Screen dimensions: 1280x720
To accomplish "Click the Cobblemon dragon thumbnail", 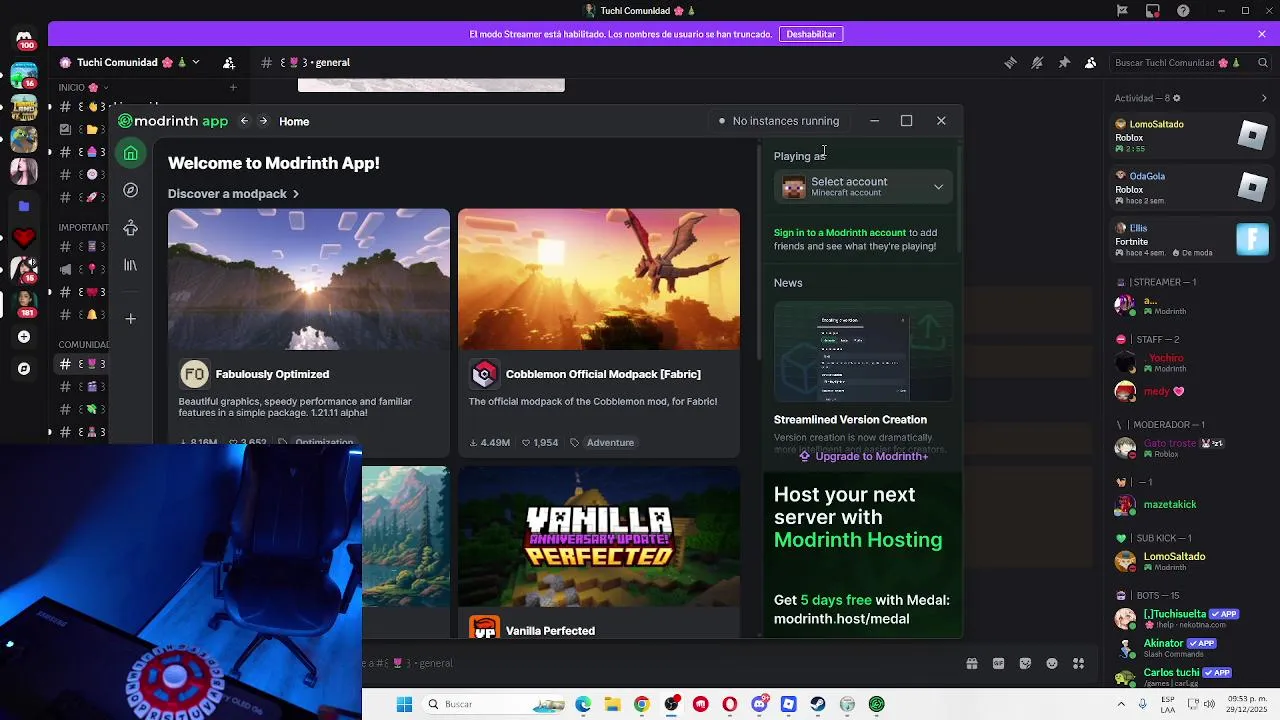I will click(x=599, y=279).
